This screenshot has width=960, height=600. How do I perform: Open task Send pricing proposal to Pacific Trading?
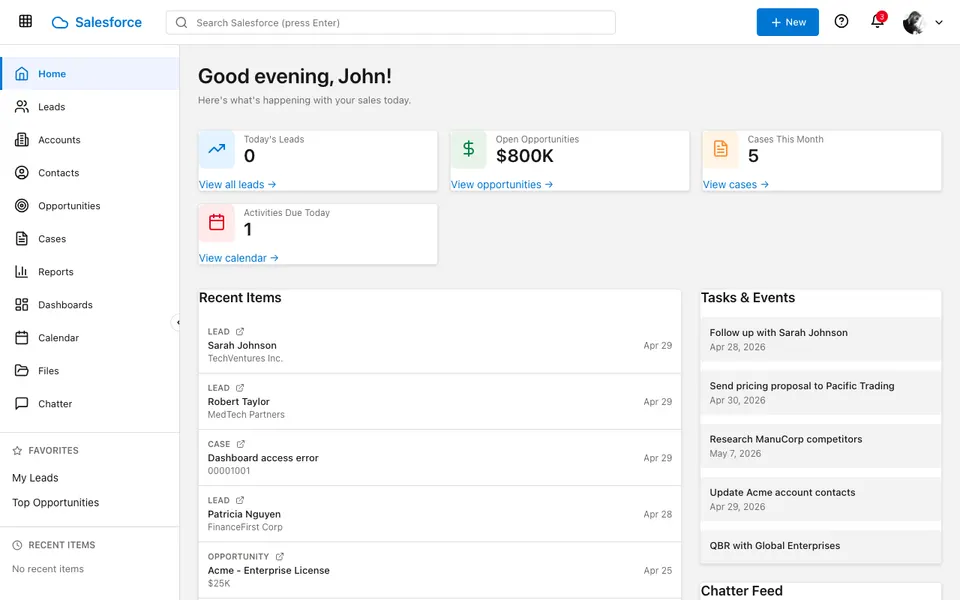point(820,392)
